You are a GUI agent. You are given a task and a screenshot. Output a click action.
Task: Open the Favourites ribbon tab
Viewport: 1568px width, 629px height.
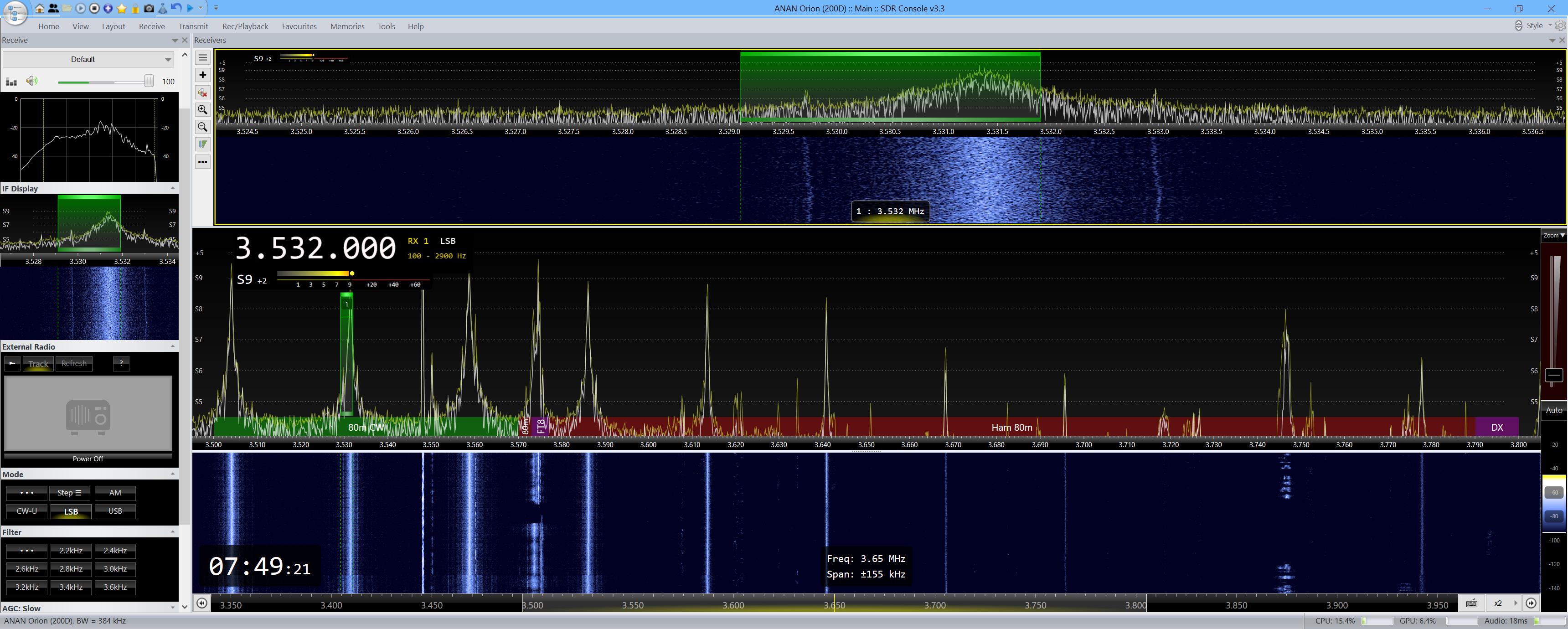[299, 26]
